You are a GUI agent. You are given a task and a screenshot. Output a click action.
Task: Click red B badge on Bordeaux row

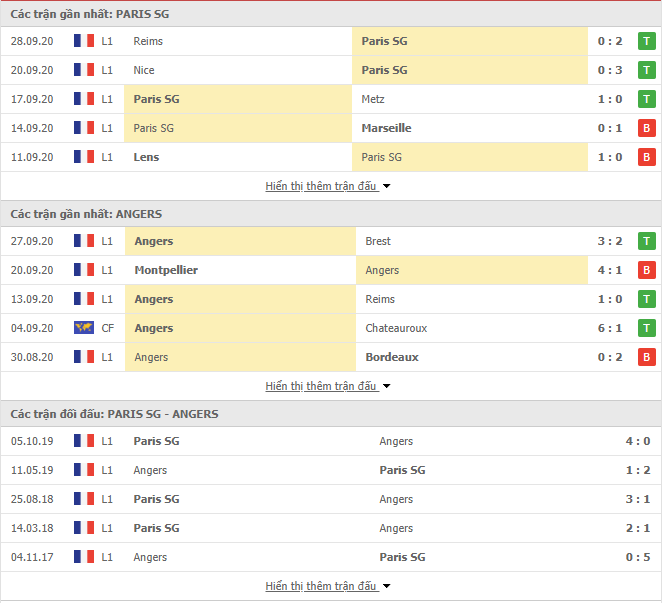[x=646, y=357]
